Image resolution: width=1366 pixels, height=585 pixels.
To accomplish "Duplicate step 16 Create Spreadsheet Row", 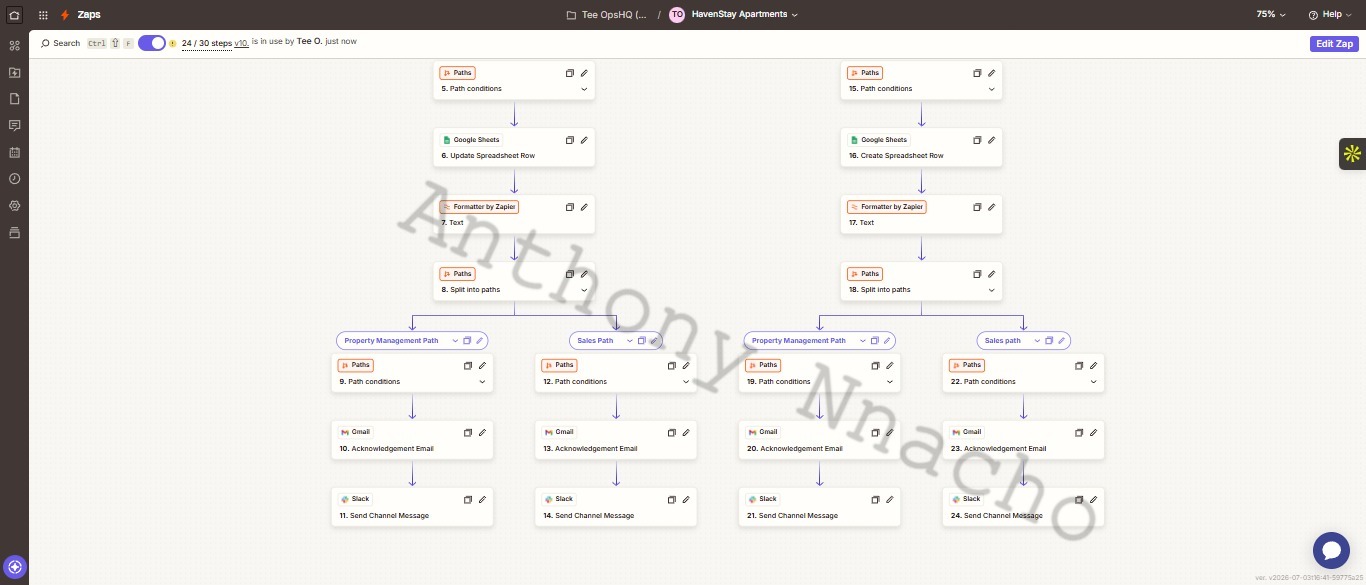I will coord(977,140).
